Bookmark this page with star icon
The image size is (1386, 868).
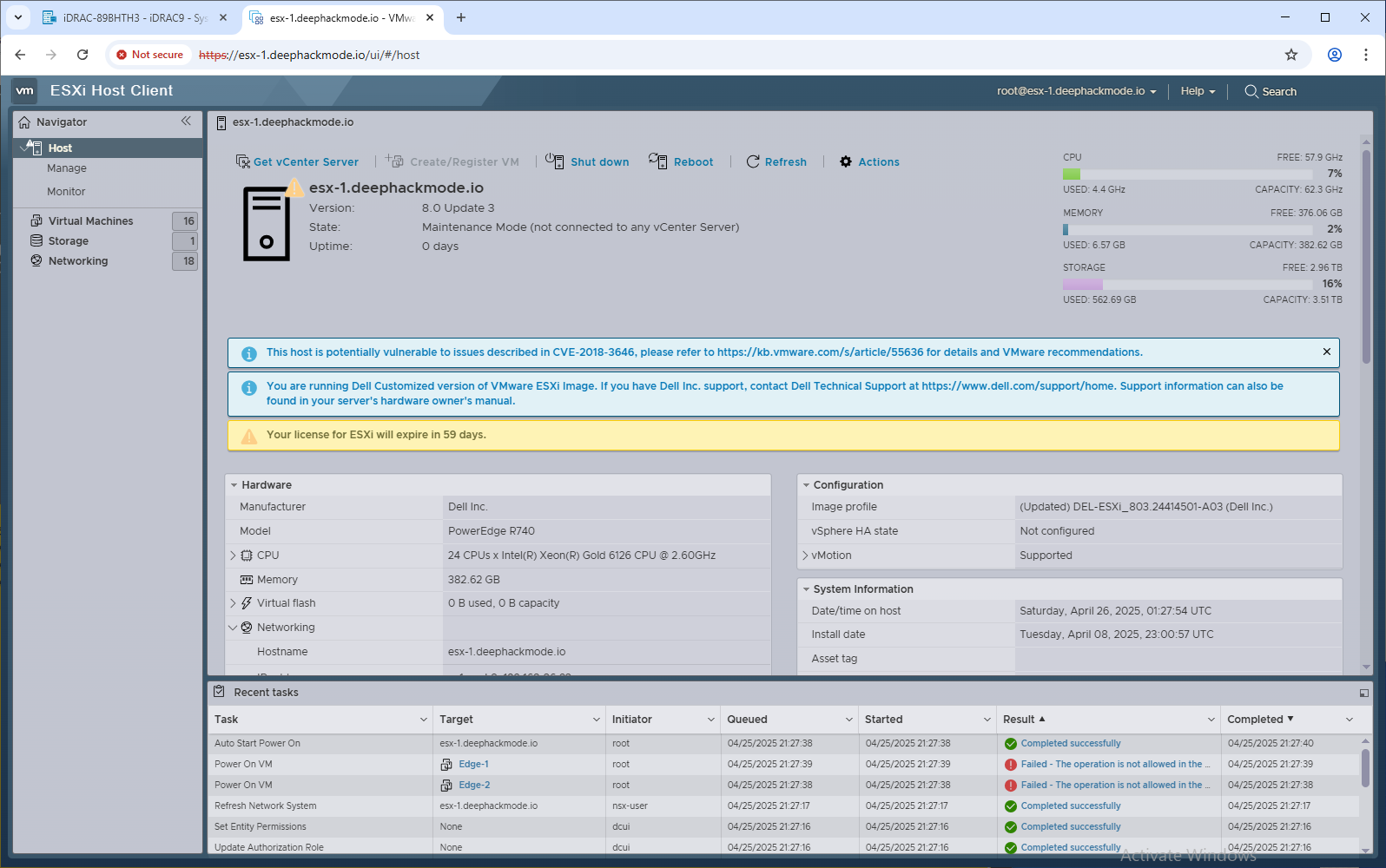[x=1291, y=55]
